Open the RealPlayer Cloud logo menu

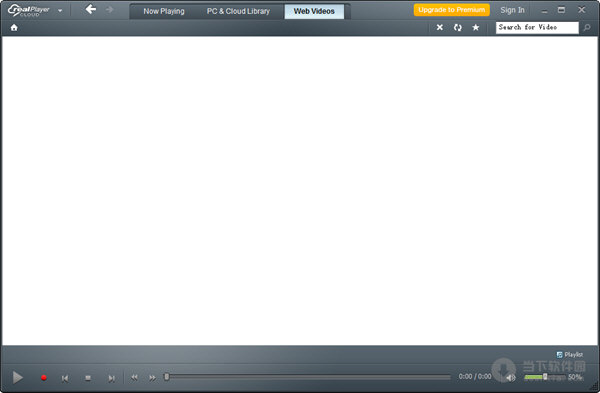click(29, 10)
